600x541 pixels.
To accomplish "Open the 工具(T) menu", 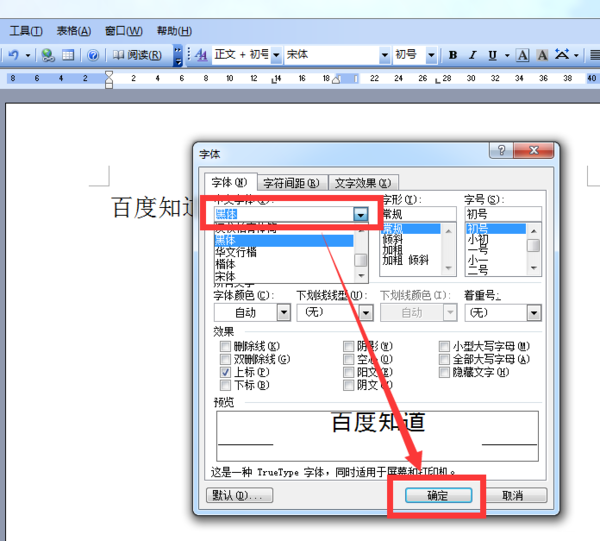I will pos(26,31).
